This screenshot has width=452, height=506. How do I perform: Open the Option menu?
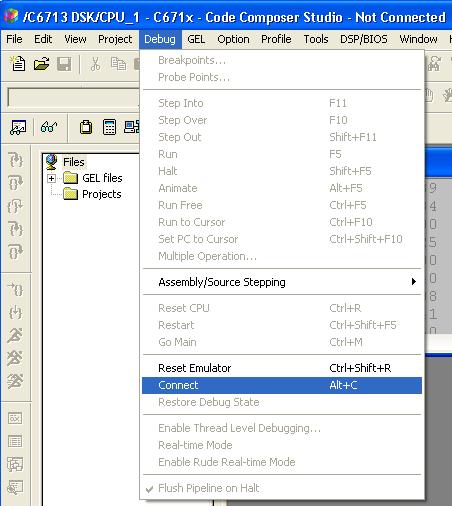click(233, 39)
